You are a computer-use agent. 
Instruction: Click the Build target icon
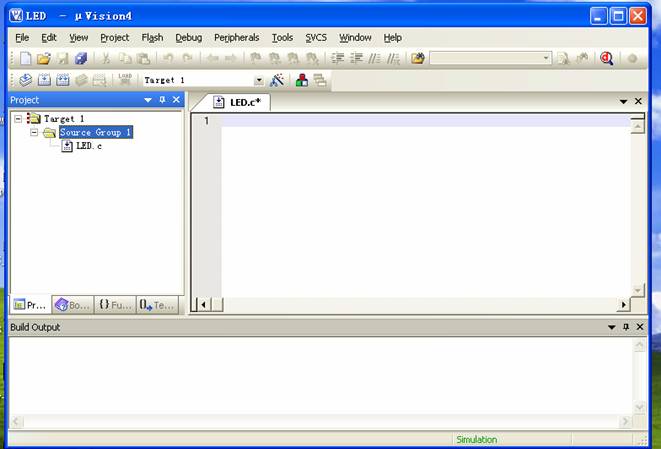44,80
